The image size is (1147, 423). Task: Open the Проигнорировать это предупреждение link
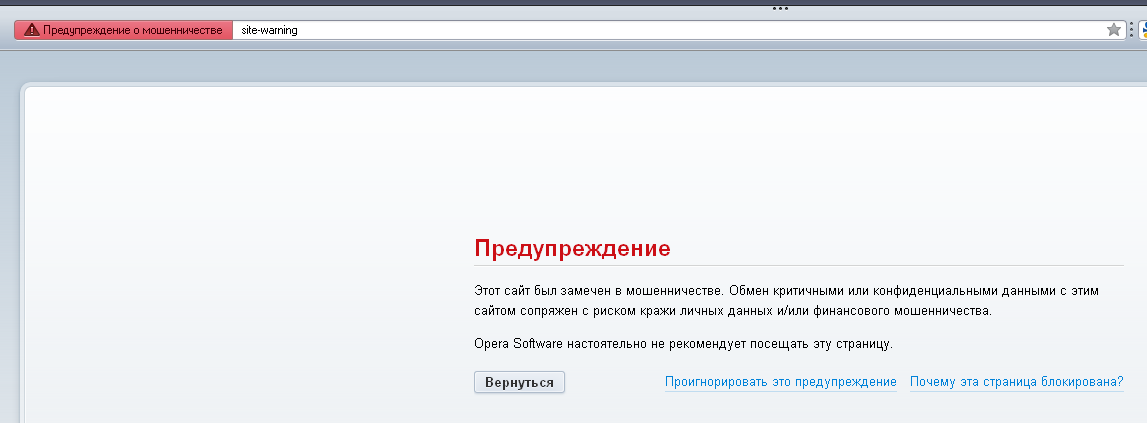(x=781, y=382)
